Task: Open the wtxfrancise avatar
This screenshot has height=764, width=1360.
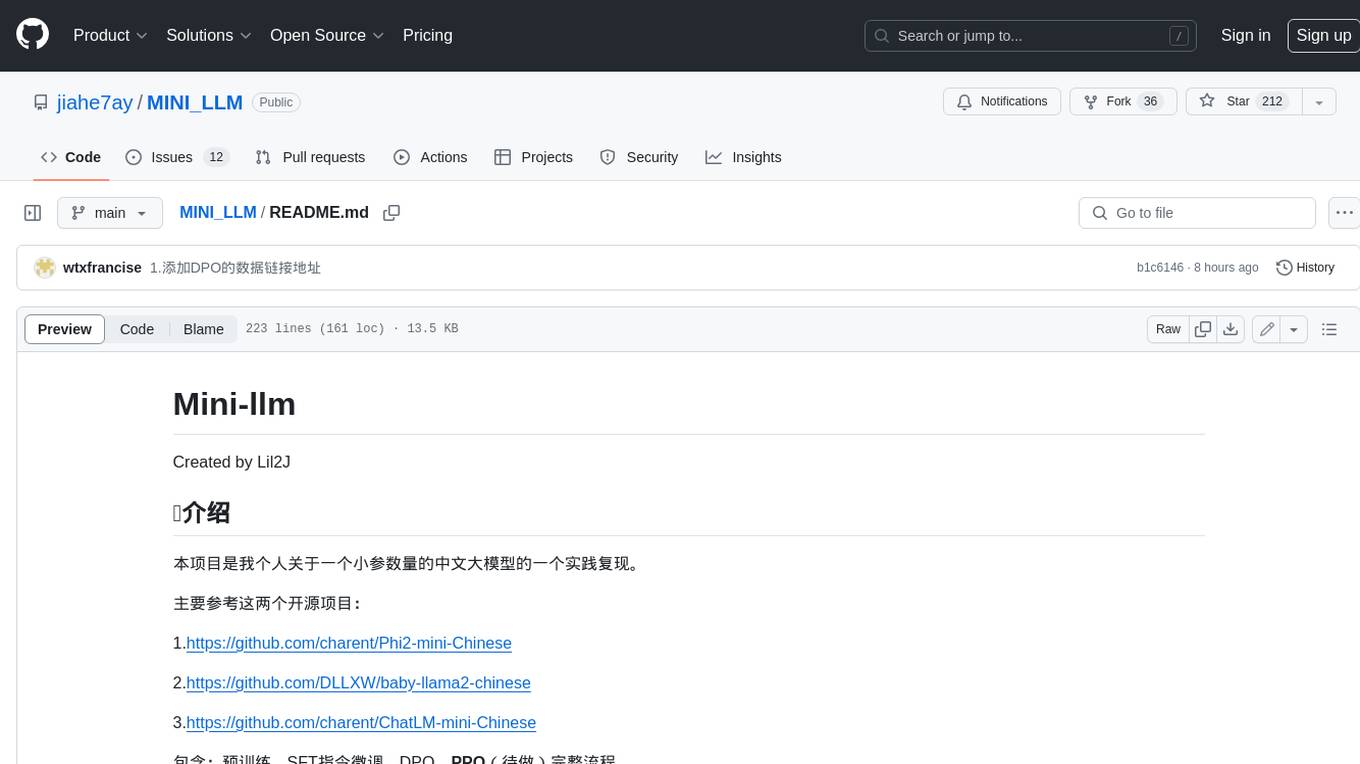Action: coord(44,268)
